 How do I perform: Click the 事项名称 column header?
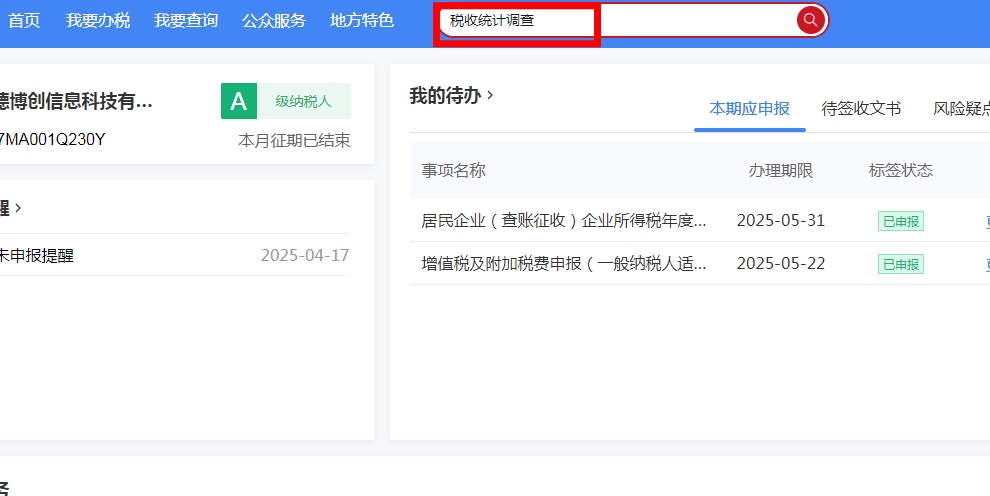tap(453, 170)
